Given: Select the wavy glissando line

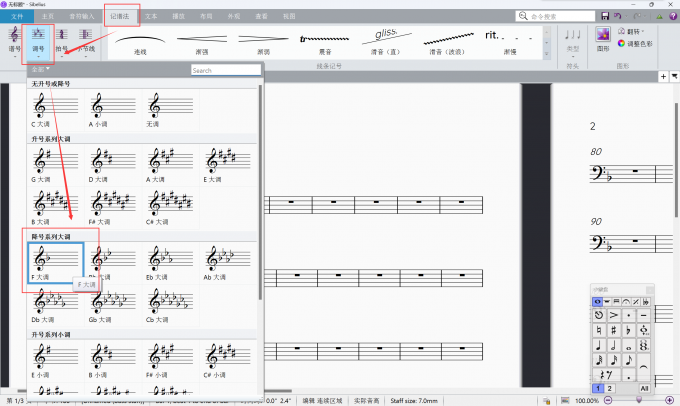Looking at the screenshot, I should coord(447,43).
